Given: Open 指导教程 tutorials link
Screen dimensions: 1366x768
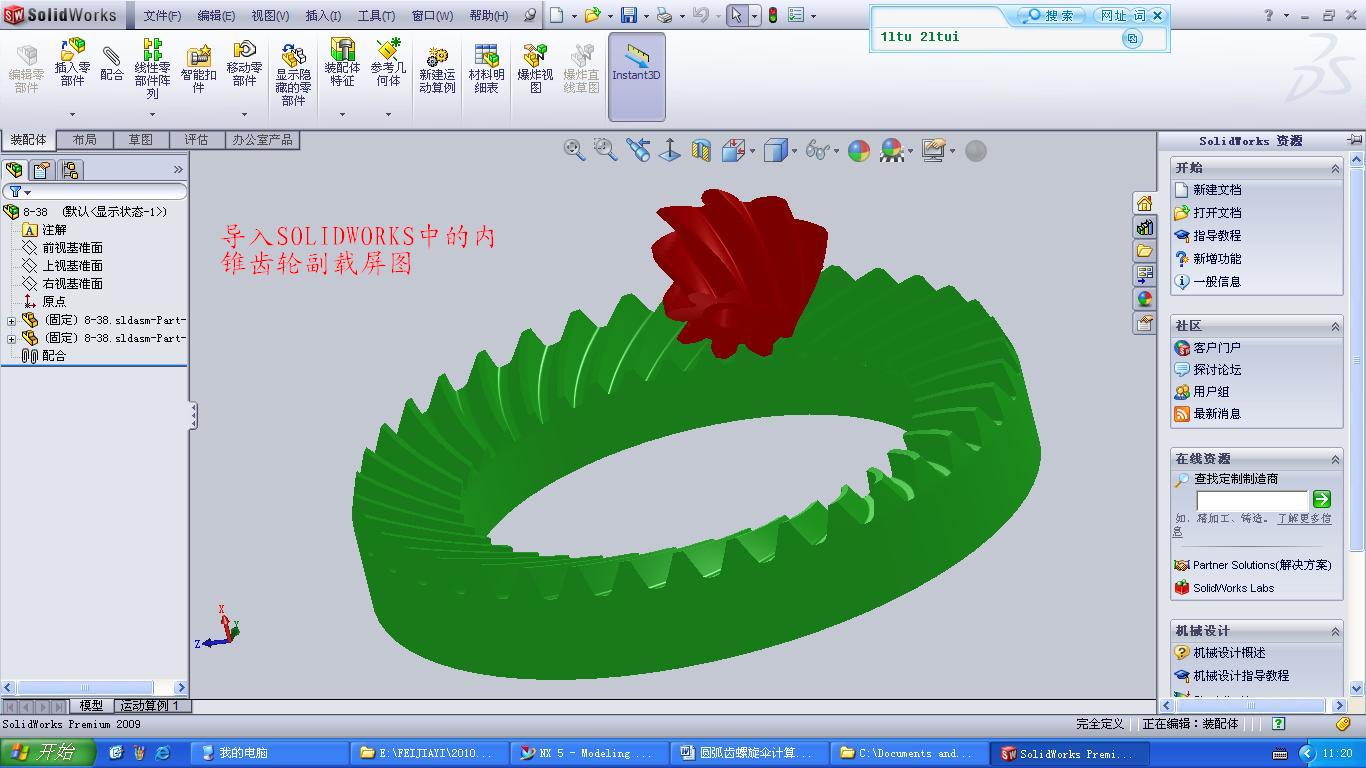Looking at the screenshot, I should 1217,236.
